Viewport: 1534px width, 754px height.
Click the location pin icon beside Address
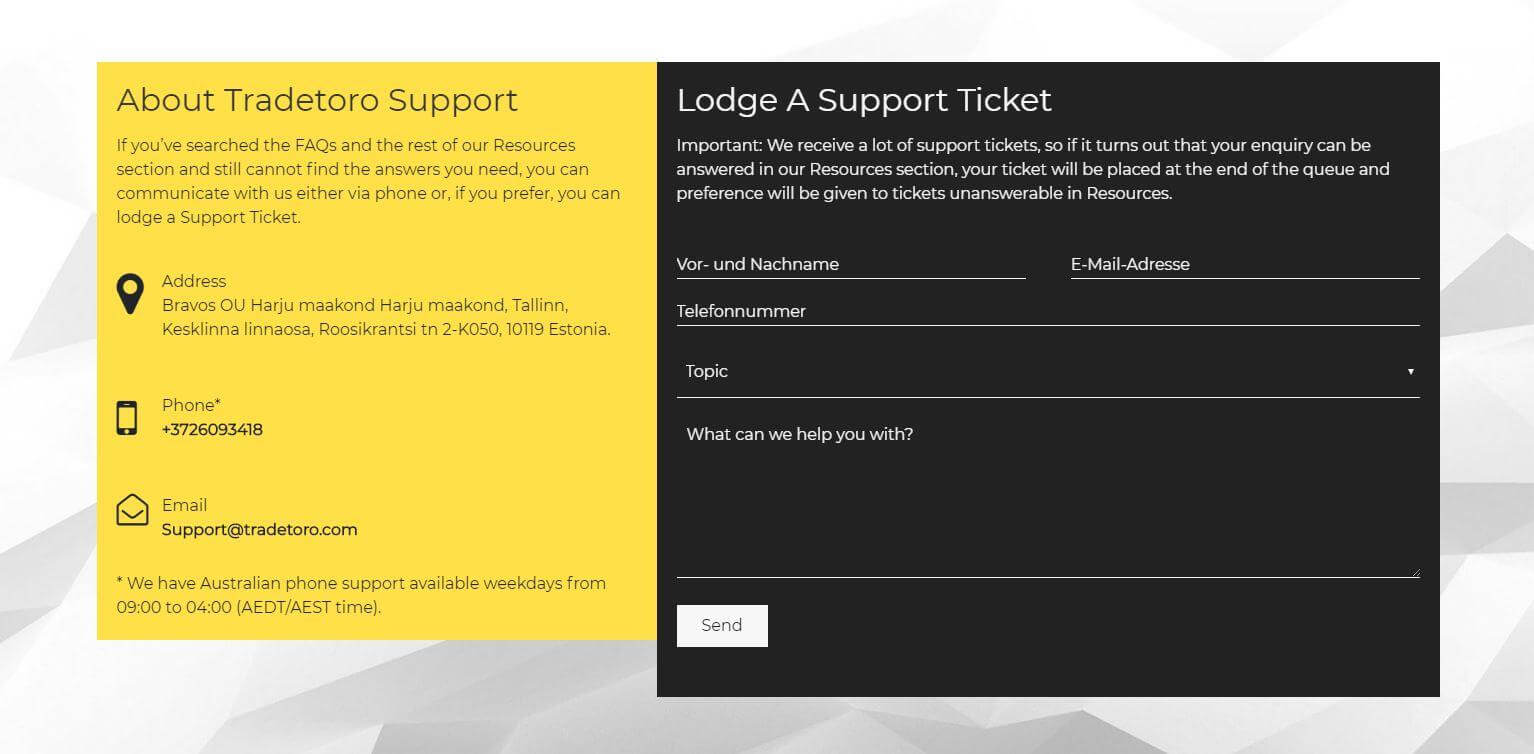tap(130, 295)
